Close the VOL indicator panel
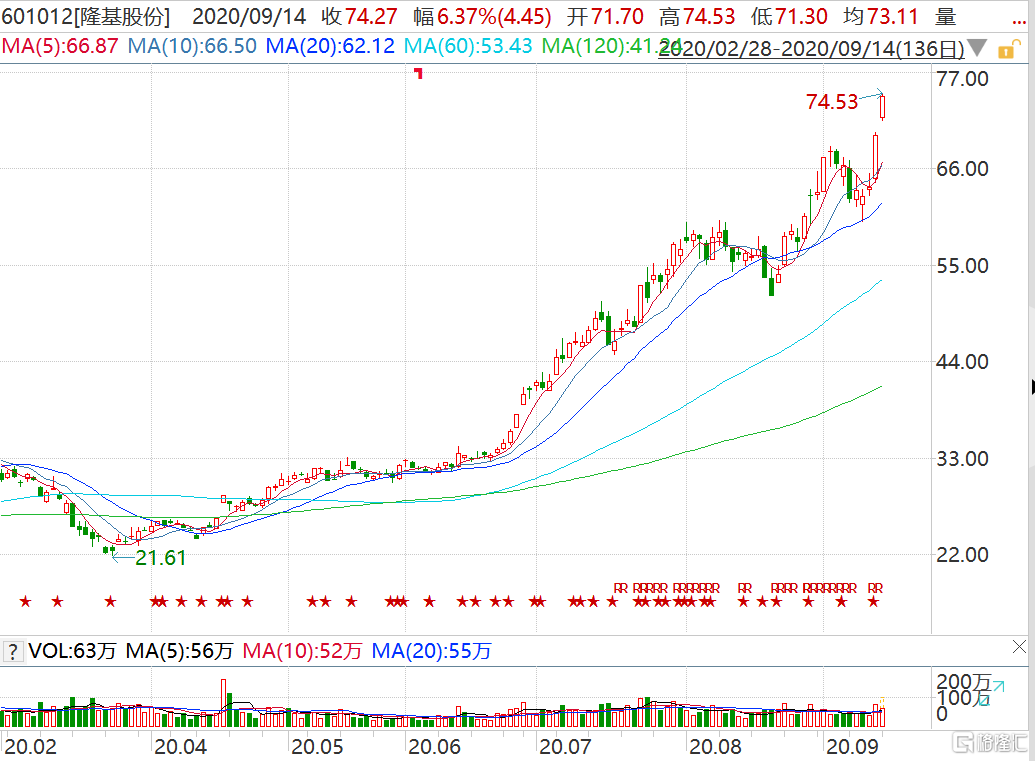This screenshot has height=761, width=1035. (1019, 647)
